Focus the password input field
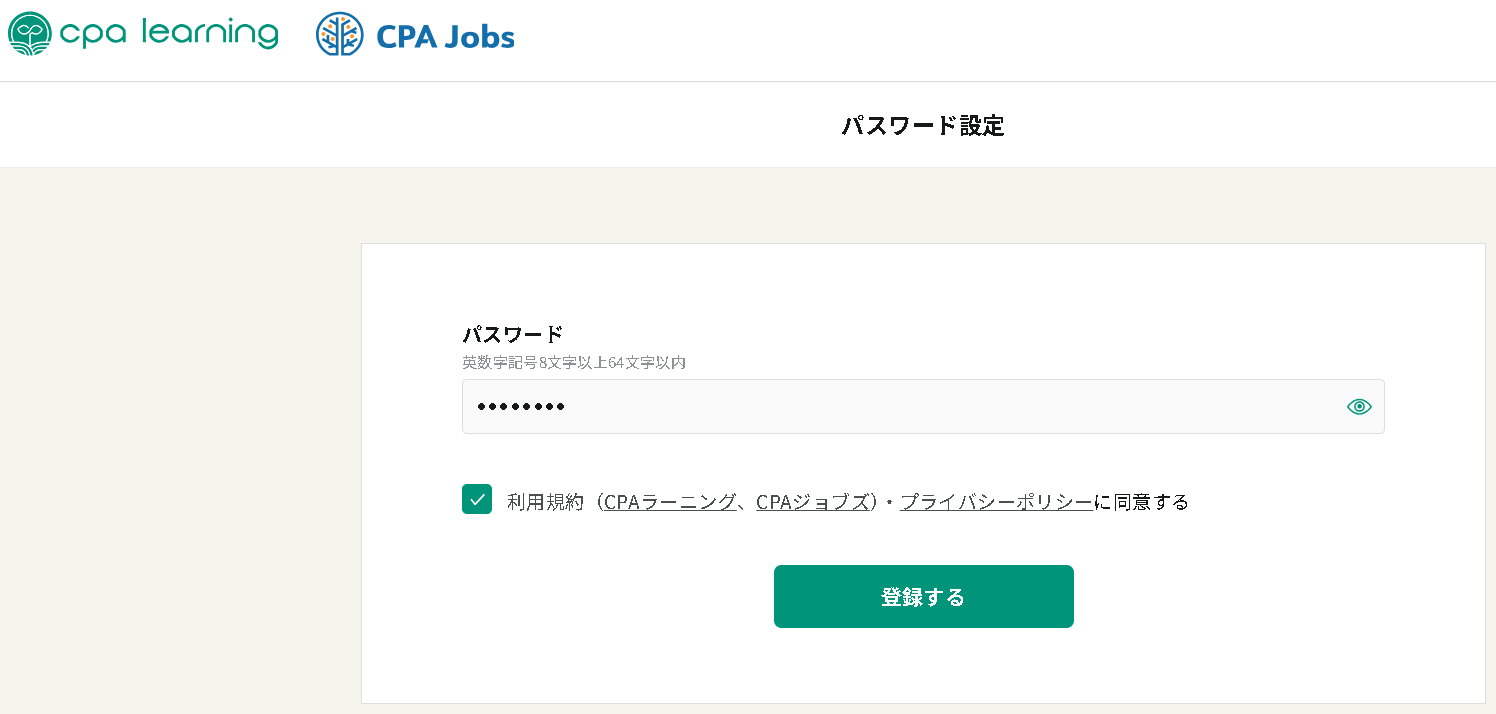The height and width of the screenshot is (714, 1496). pyautogui.click(x=900, y=406)
